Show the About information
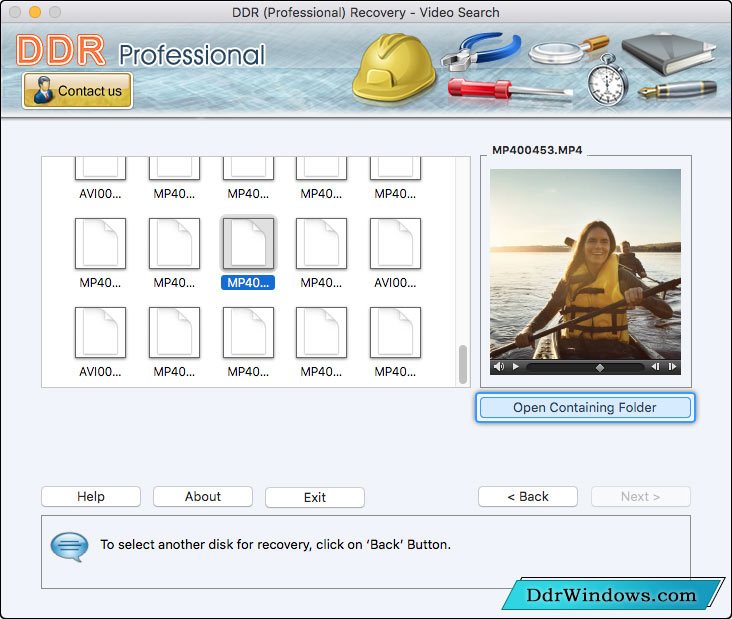 coord(203,497)
